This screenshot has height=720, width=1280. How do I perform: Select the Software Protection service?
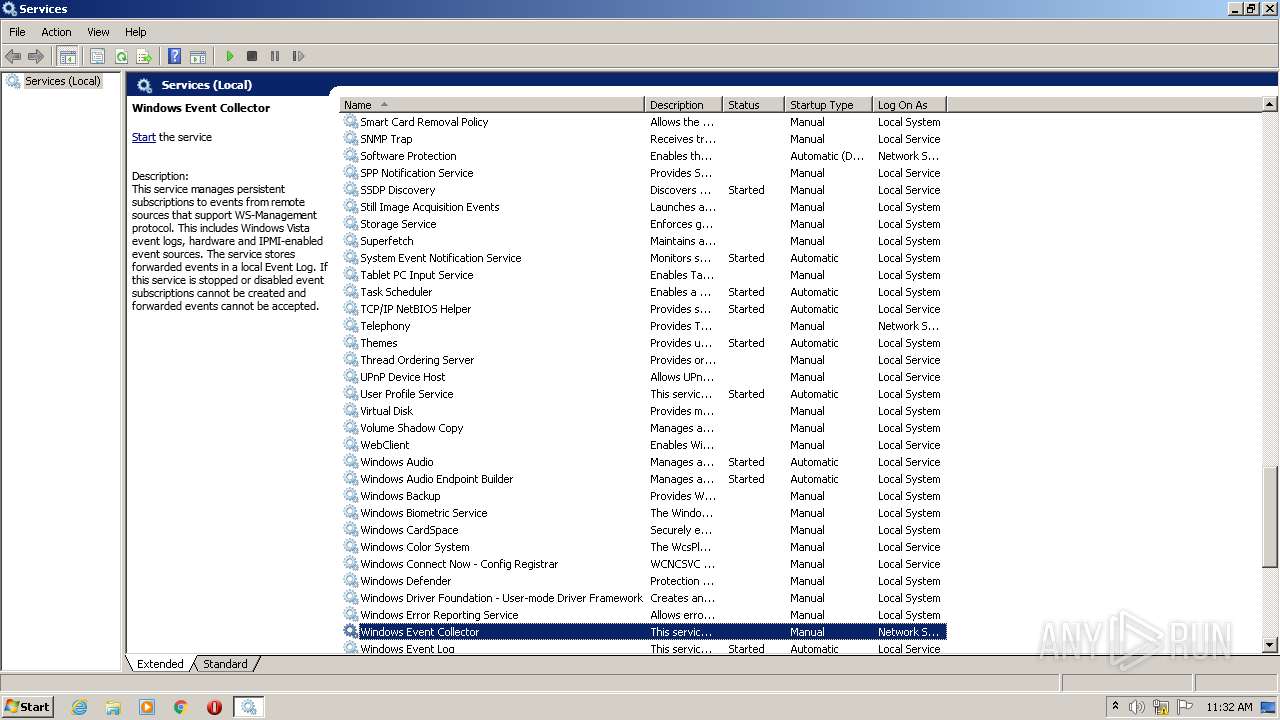[x=643, y=156]
